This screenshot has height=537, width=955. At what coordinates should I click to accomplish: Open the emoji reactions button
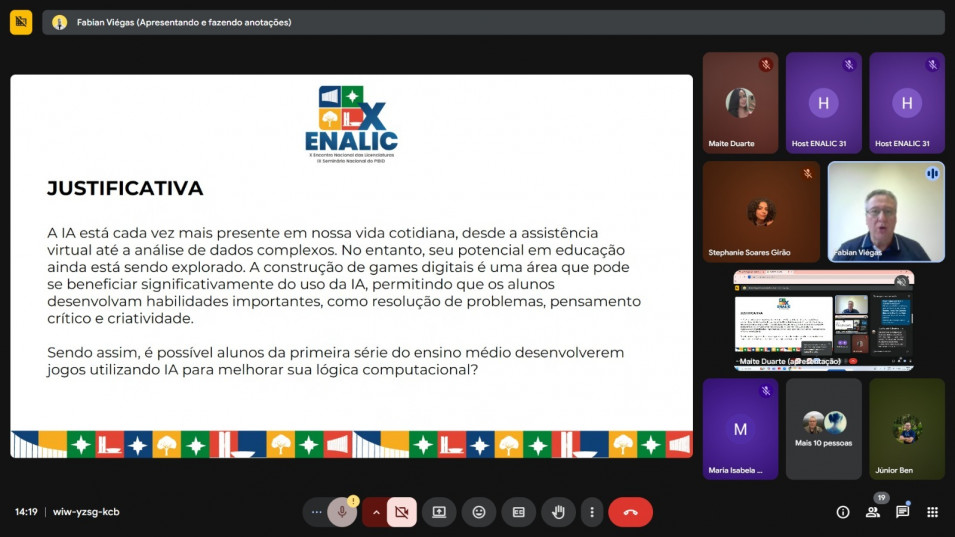479,512
